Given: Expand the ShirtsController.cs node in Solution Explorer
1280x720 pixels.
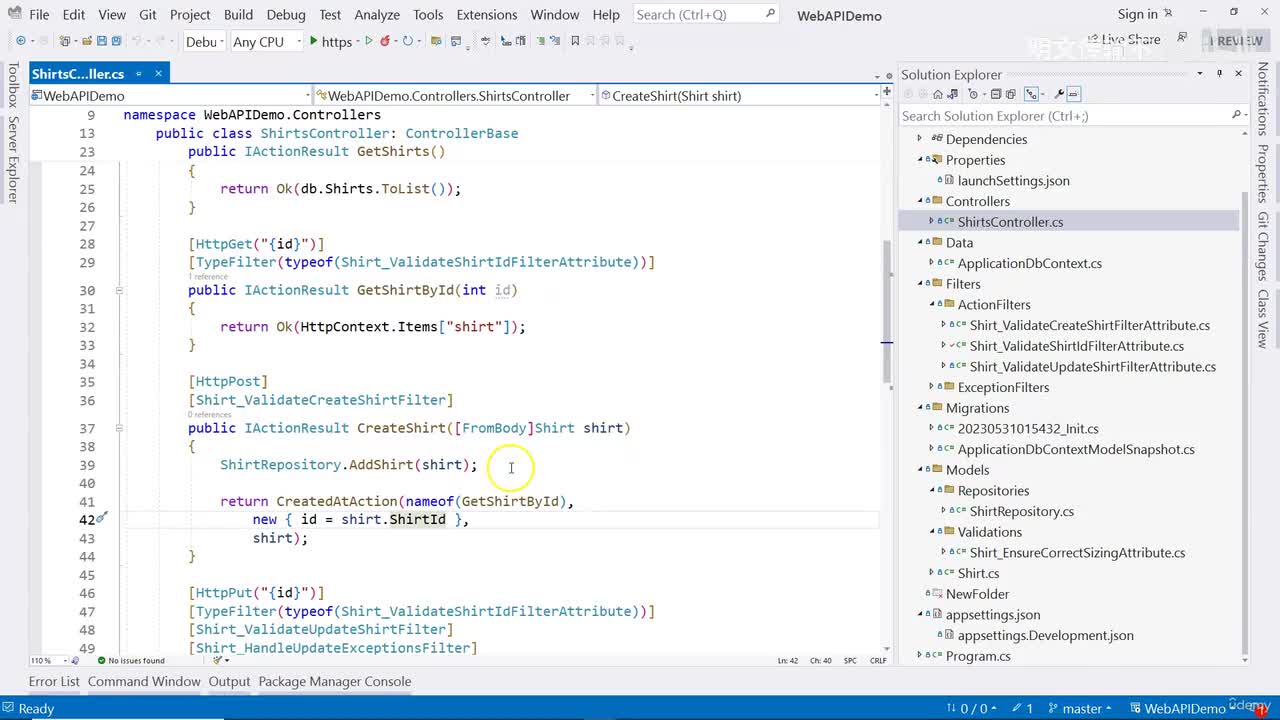Looking at the screenshot, I should pos(931,221).
